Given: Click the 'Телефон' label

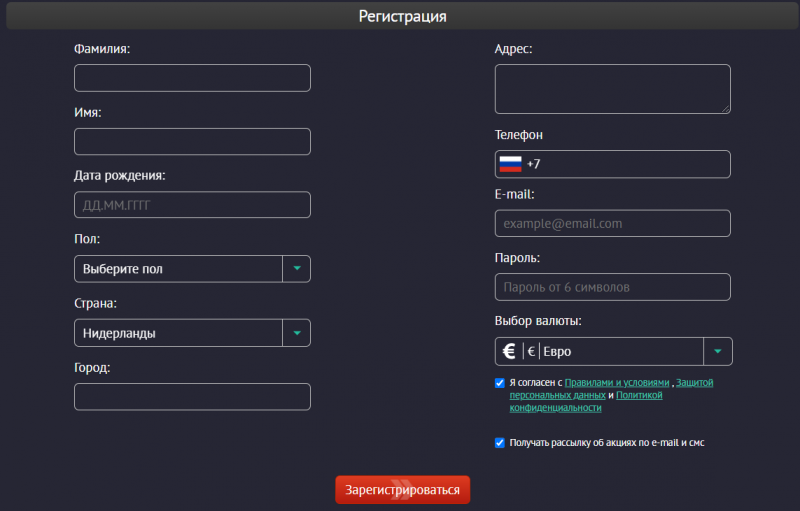Looking at the screenshot, I should point(518,135).
